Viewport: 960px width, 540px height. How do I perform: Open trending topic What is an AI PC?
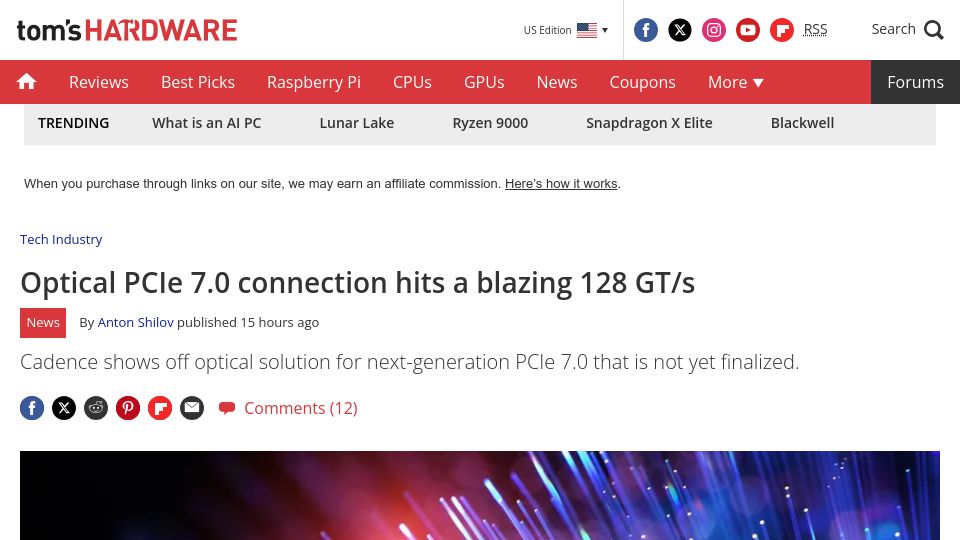(x=206, y=123)
